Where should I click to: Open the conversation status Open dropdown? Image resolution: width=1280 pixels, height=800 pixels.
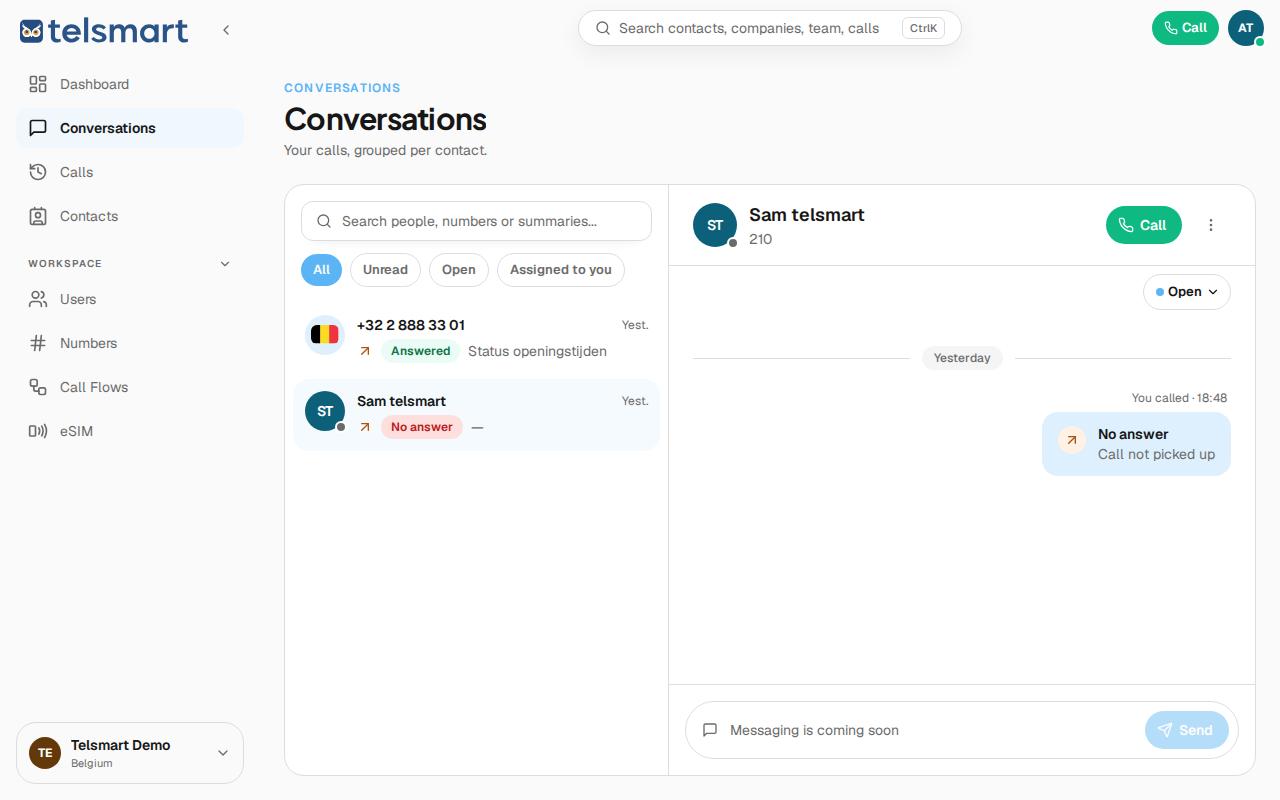(x=1187, y=292)
